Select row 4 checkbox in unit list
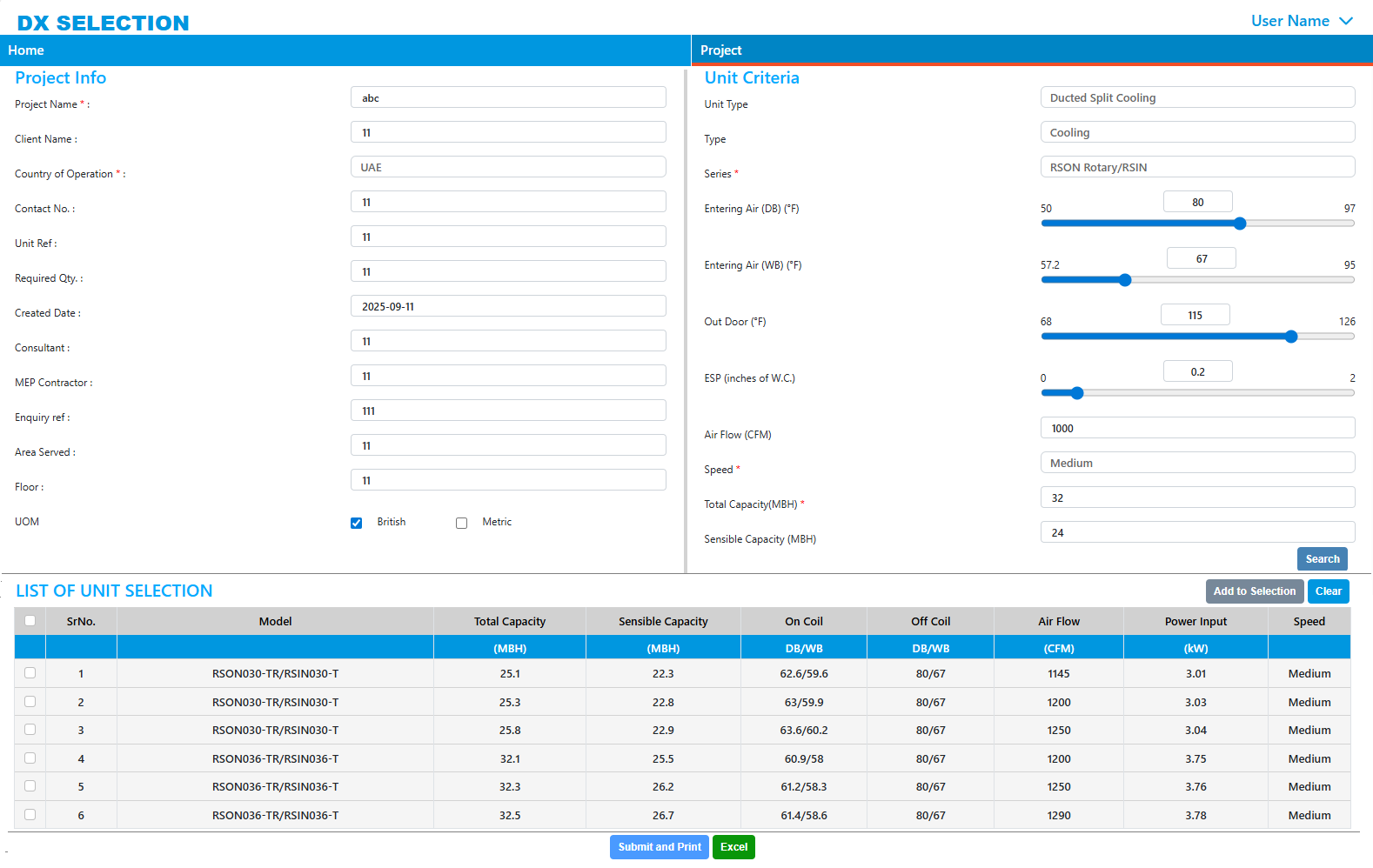1373x868 pixels. tap(30, 758)
